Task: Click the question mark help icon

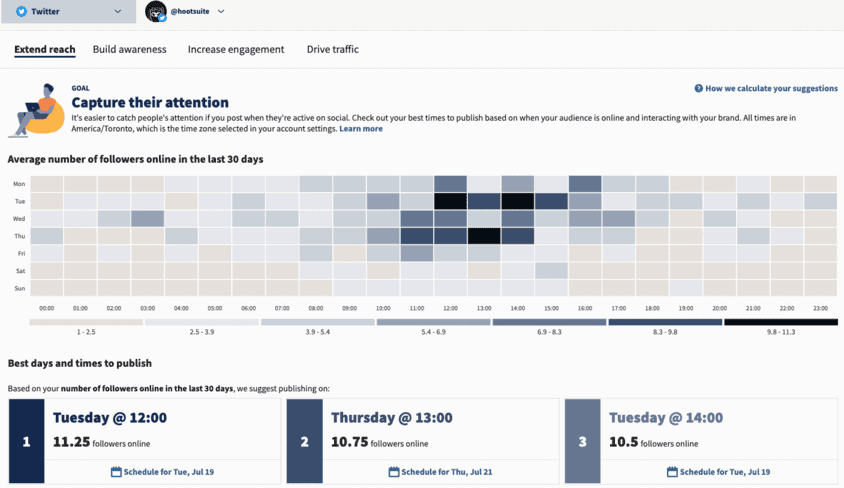Action: coord(698,89)
